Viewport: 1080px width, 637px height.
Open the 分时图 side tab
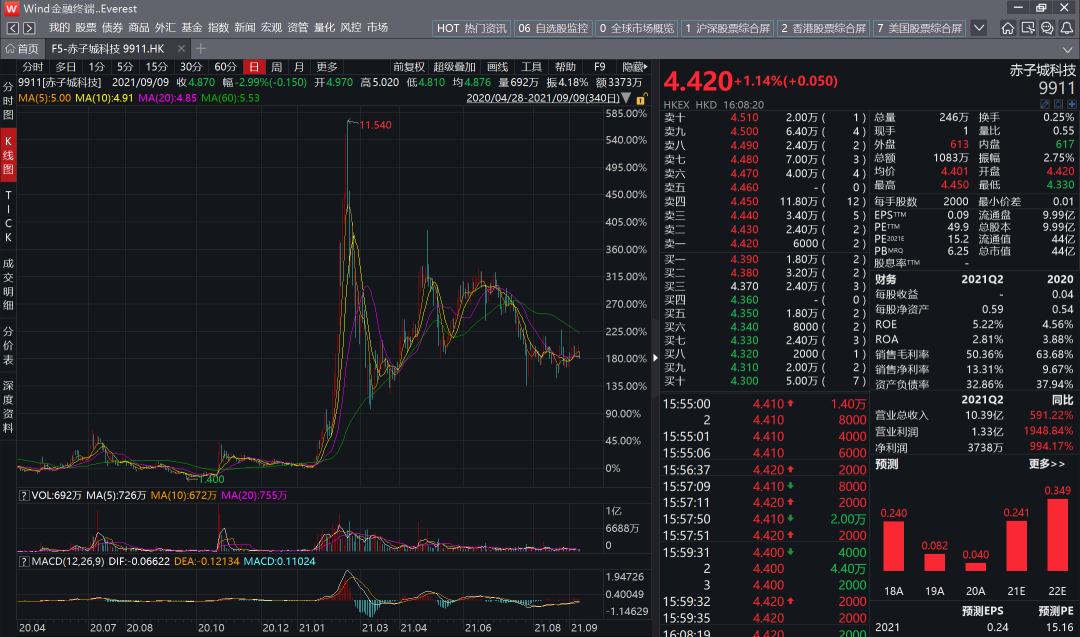[8, 101]
